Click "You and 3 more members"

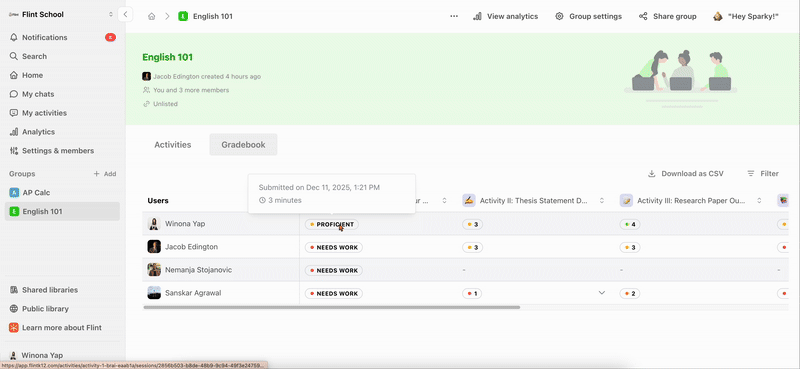[x=191, y=90]
